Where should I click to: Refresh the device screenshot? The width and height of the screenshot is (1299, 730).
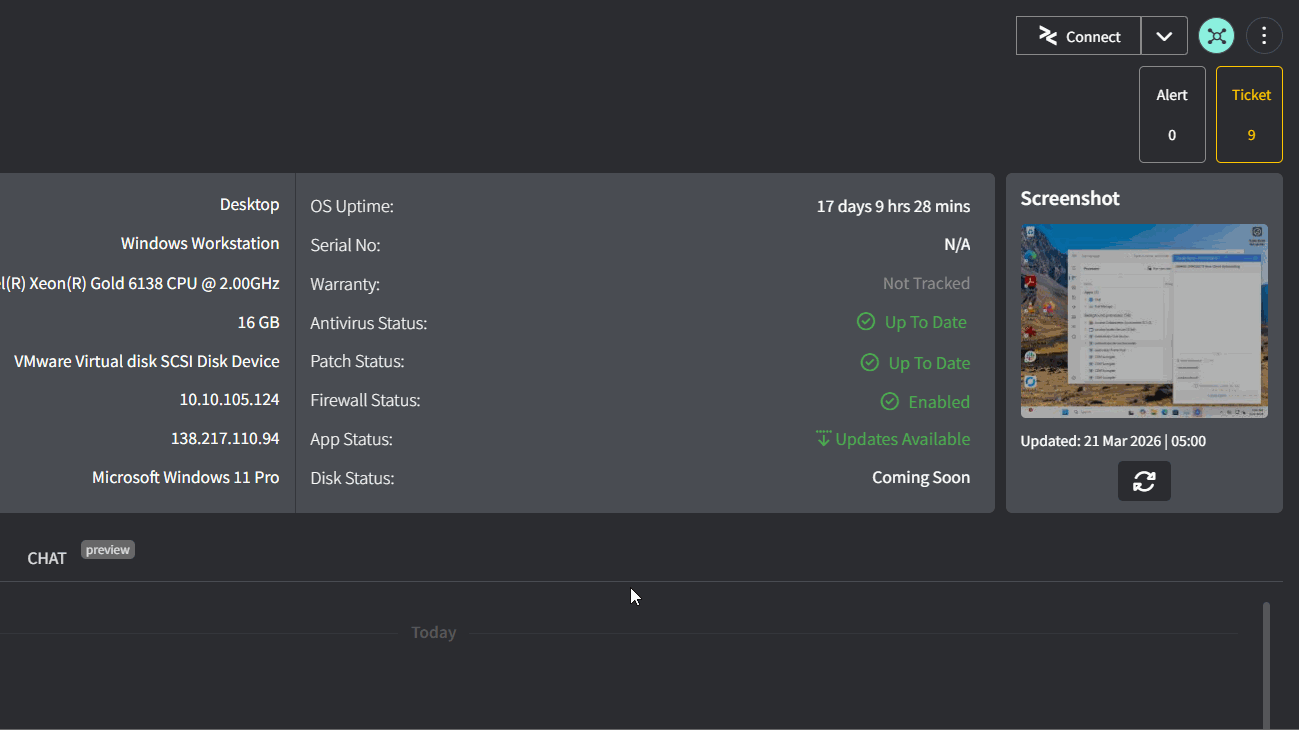click(1144, 481)
